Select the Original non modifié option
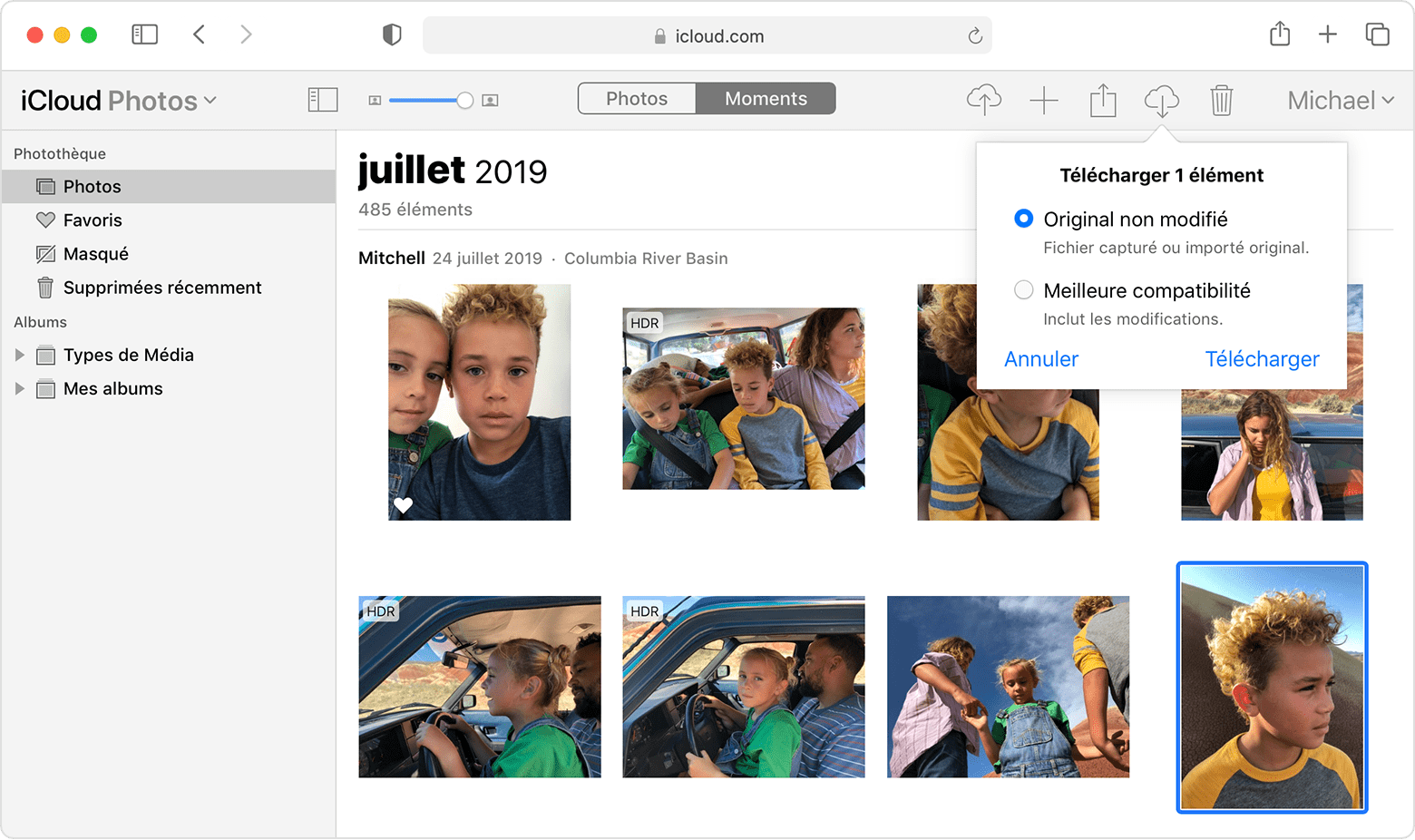Image resolution: width=1415 pixels, height=840 pixels. (1023, 218)
